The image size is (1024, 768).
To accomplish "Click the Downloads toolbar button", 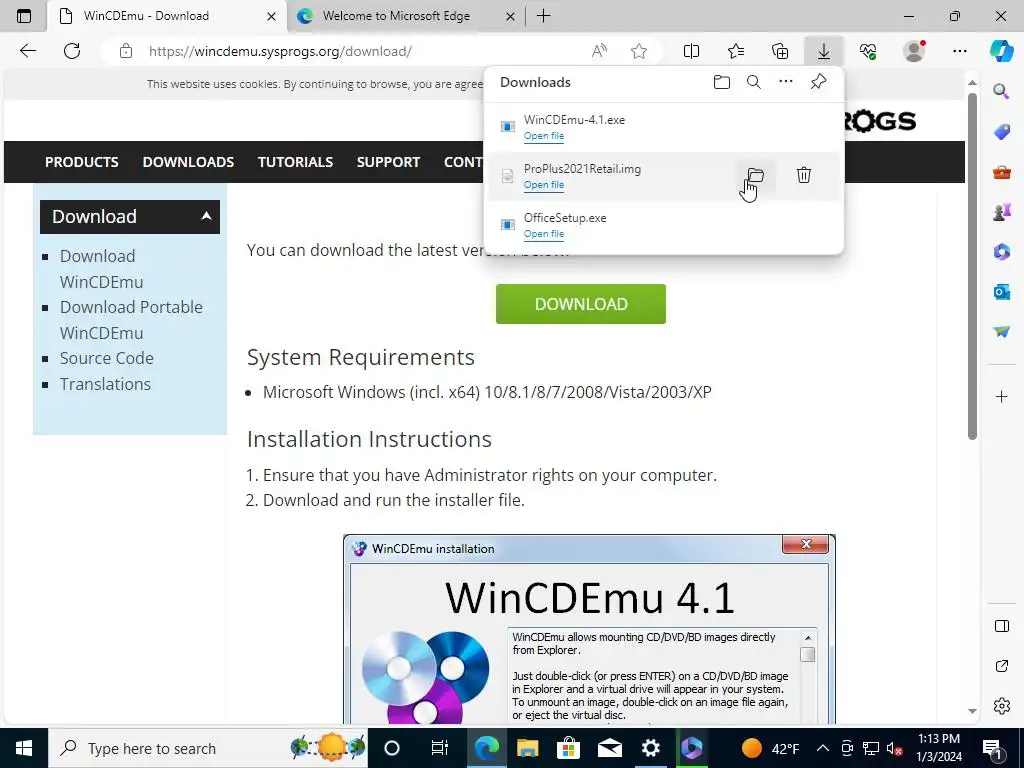I will pos(824,51).
